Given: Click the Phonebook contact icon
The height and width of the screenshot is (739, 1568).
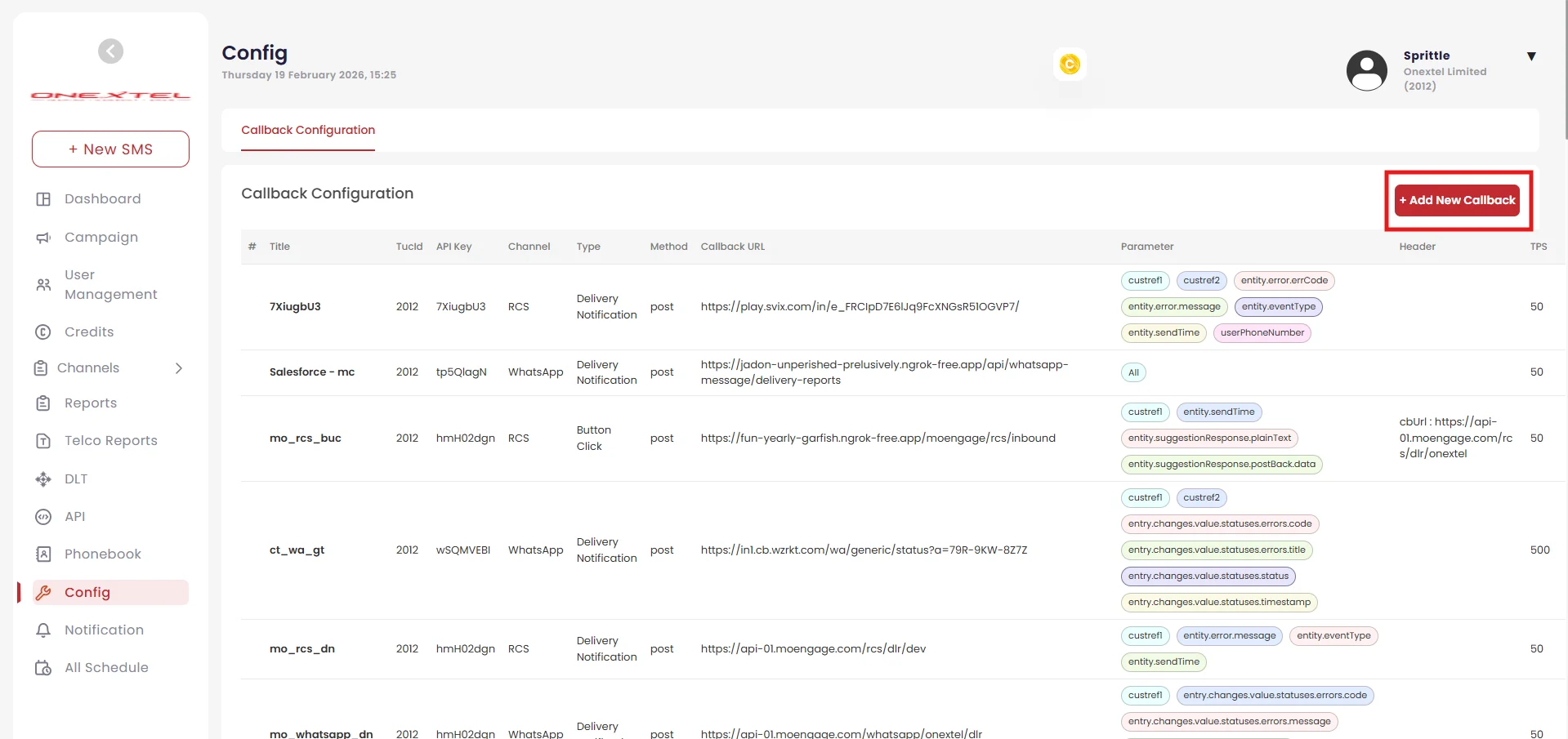Looking at the screenshot, I should pyautogui.click(x=43, y=554).
